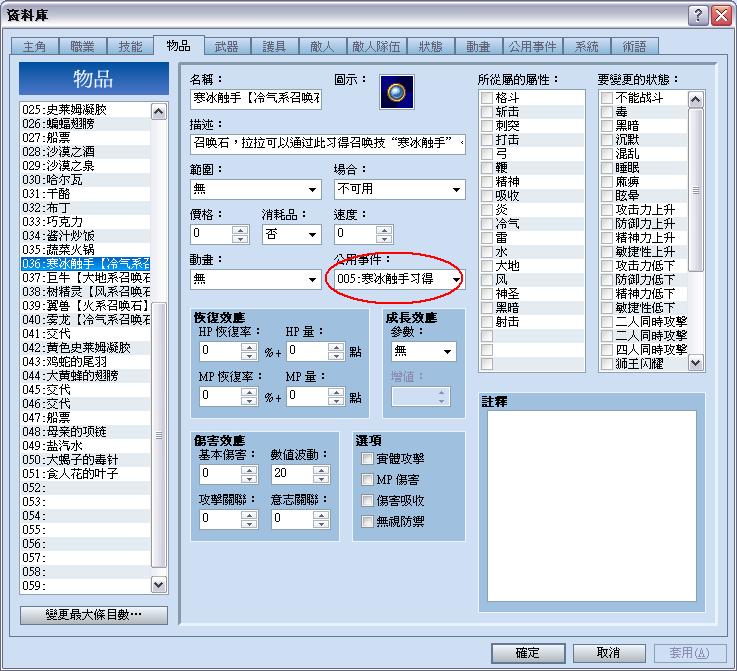The image size is (737, 671).
Task: Toggle the 不能战斗 state checkbox
Action: click(607, 98)
